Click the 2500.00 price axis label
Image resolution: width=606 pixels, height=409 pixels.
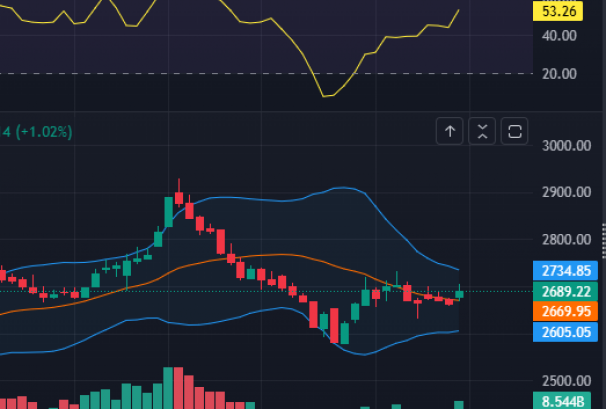click(567, 381)
